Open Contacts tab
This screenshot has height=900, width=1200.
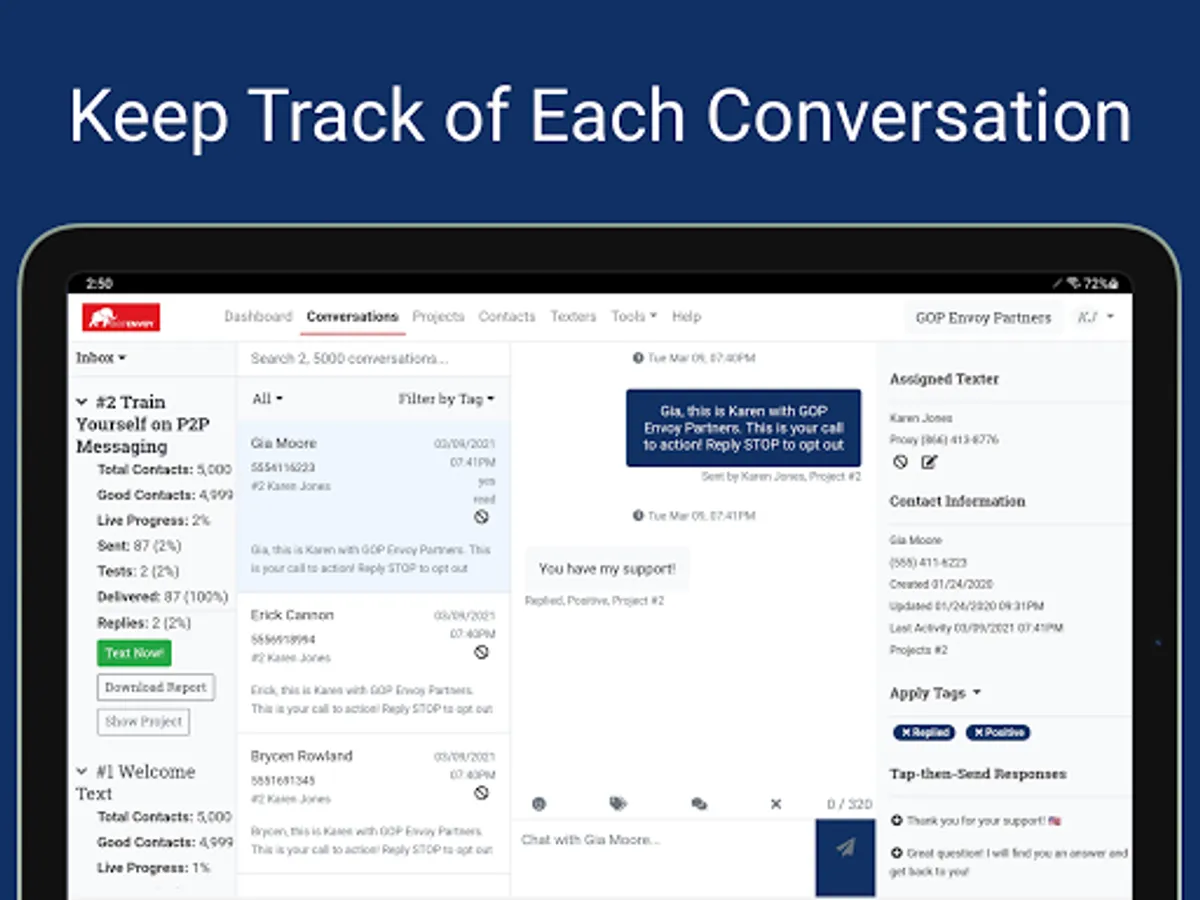[x=507, y=316]
